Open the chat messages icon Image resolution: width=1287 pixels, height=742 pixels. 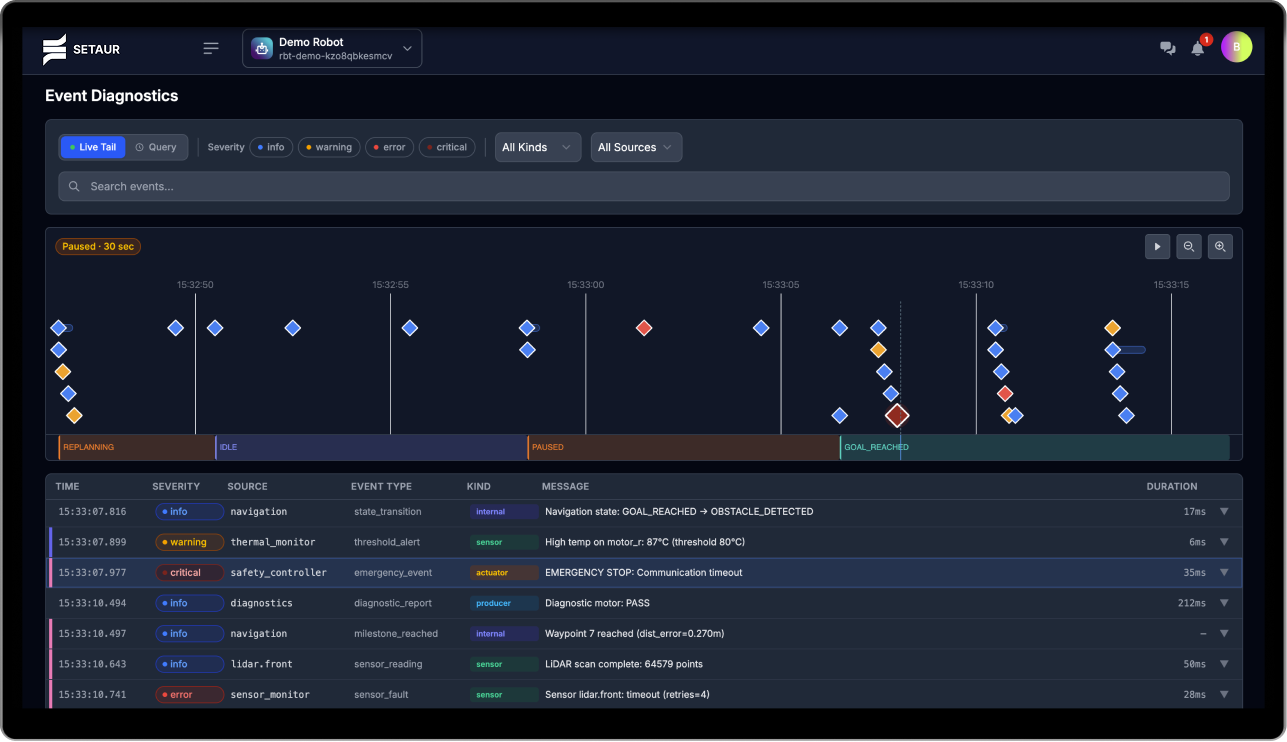[1167, 48]
